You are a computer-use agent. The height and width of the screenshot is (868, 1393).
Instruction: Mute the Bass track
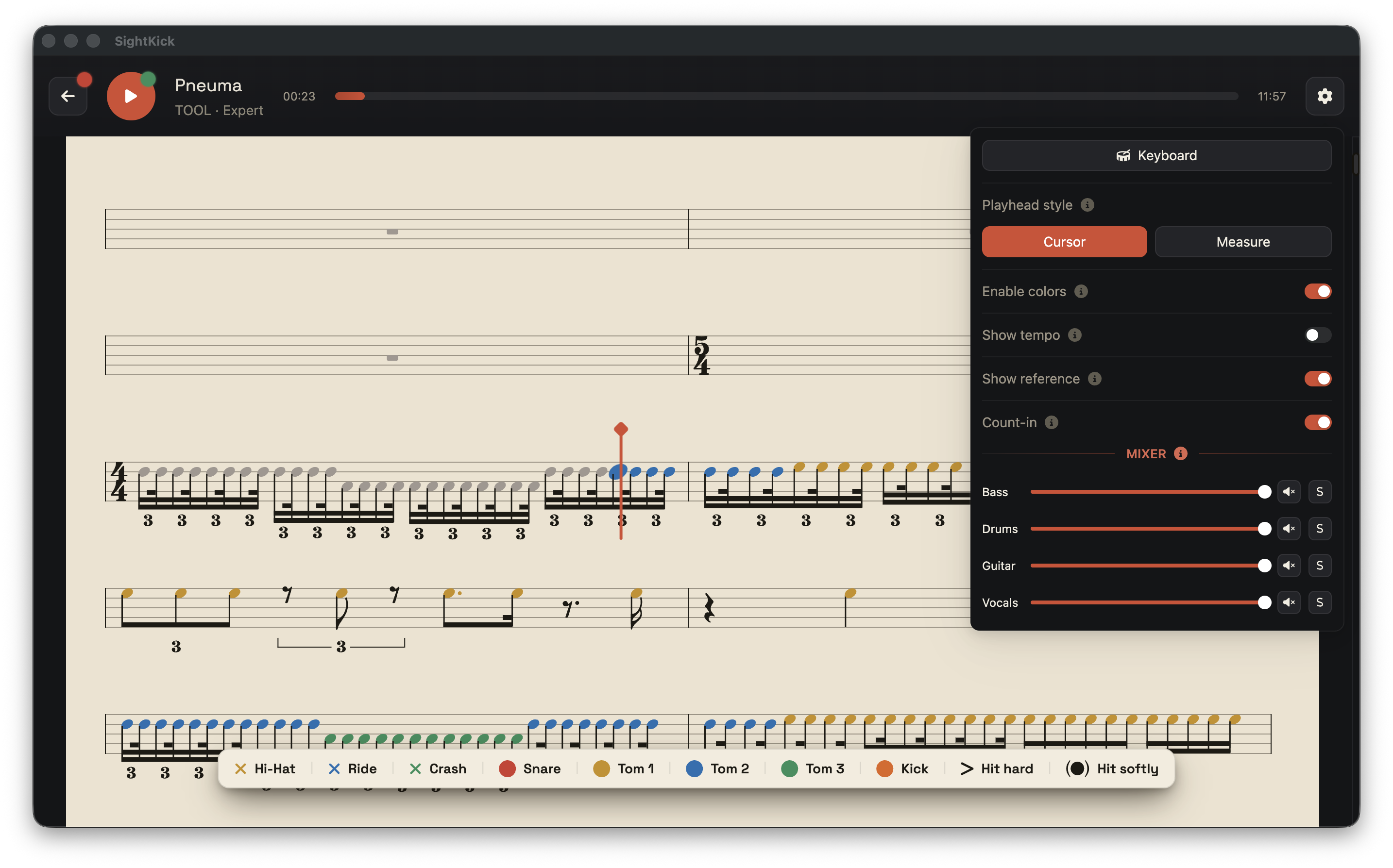click(x=1289, y=492)
